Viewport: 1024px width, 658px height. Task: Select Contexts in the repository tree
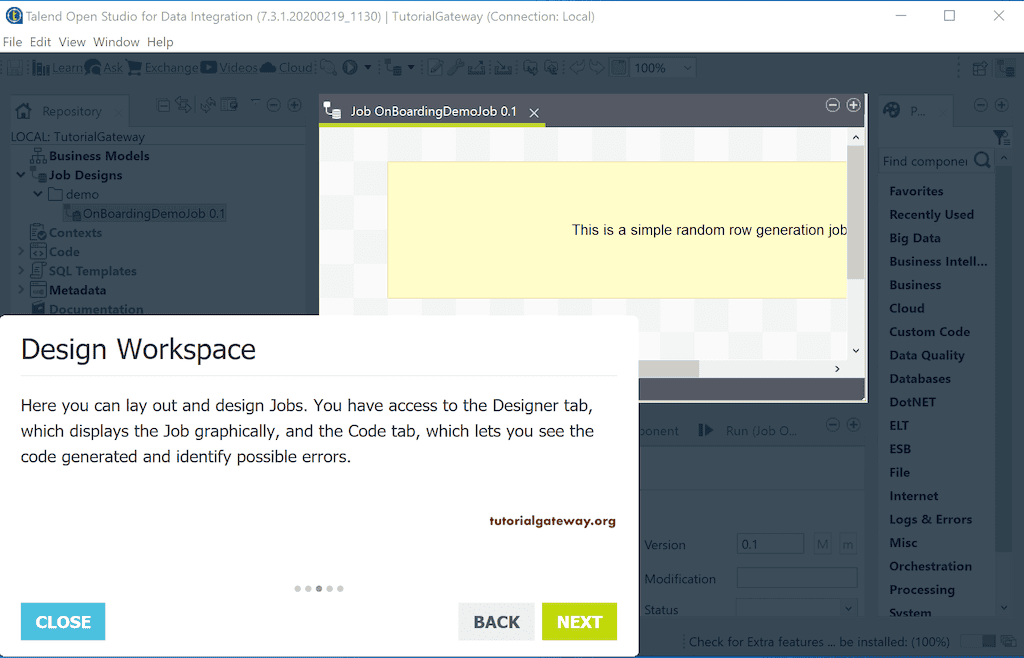coord(66,232)
